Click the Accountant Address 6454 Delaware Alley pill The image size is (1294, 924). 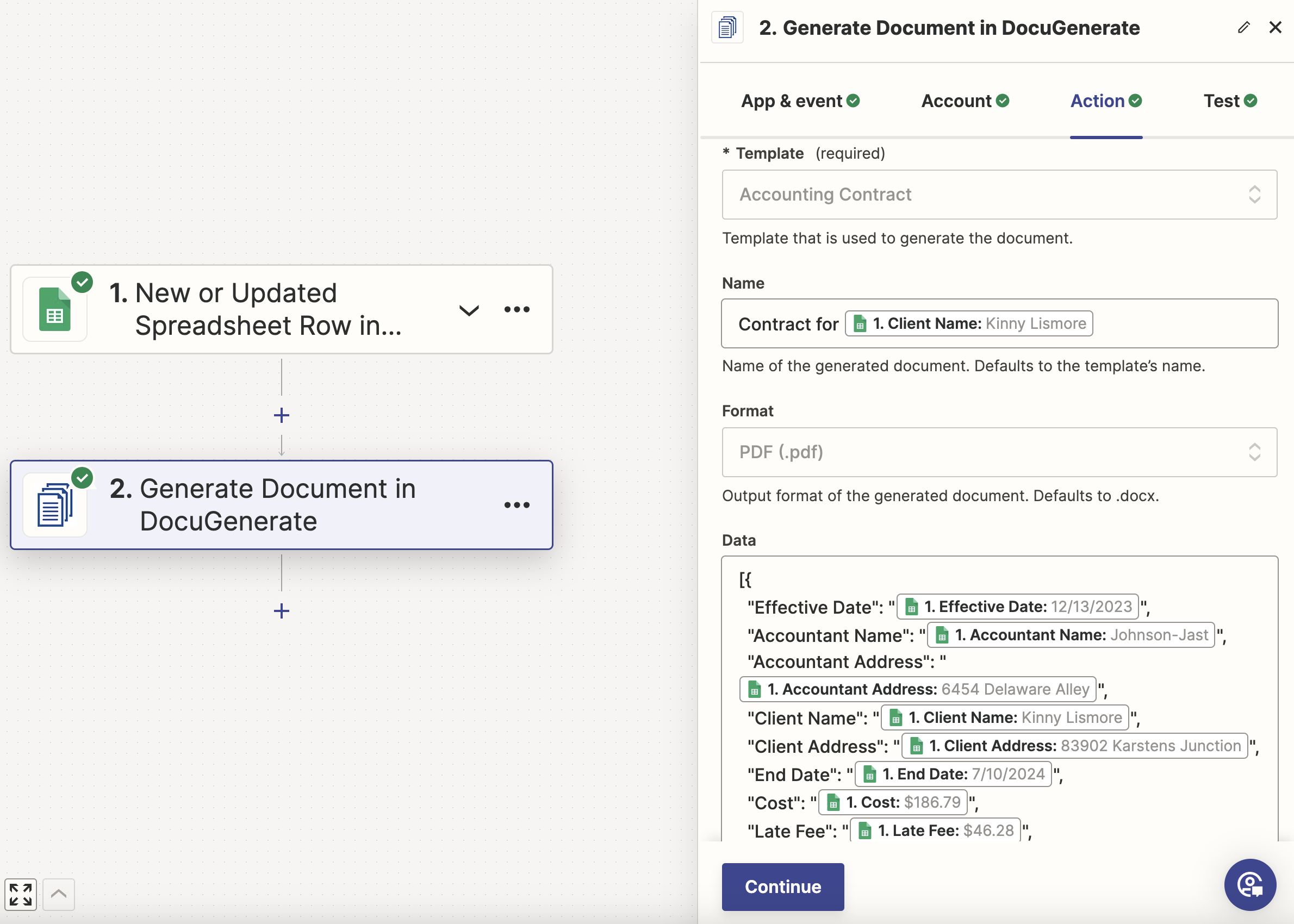pos(918,689)
